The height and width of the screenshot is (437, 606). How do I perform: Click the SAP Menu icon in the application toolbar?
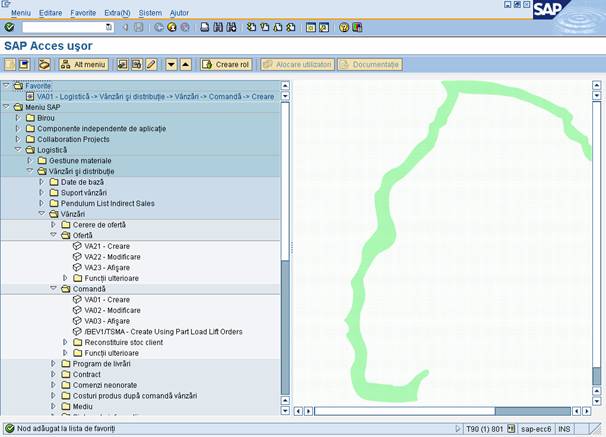[24, 65]
